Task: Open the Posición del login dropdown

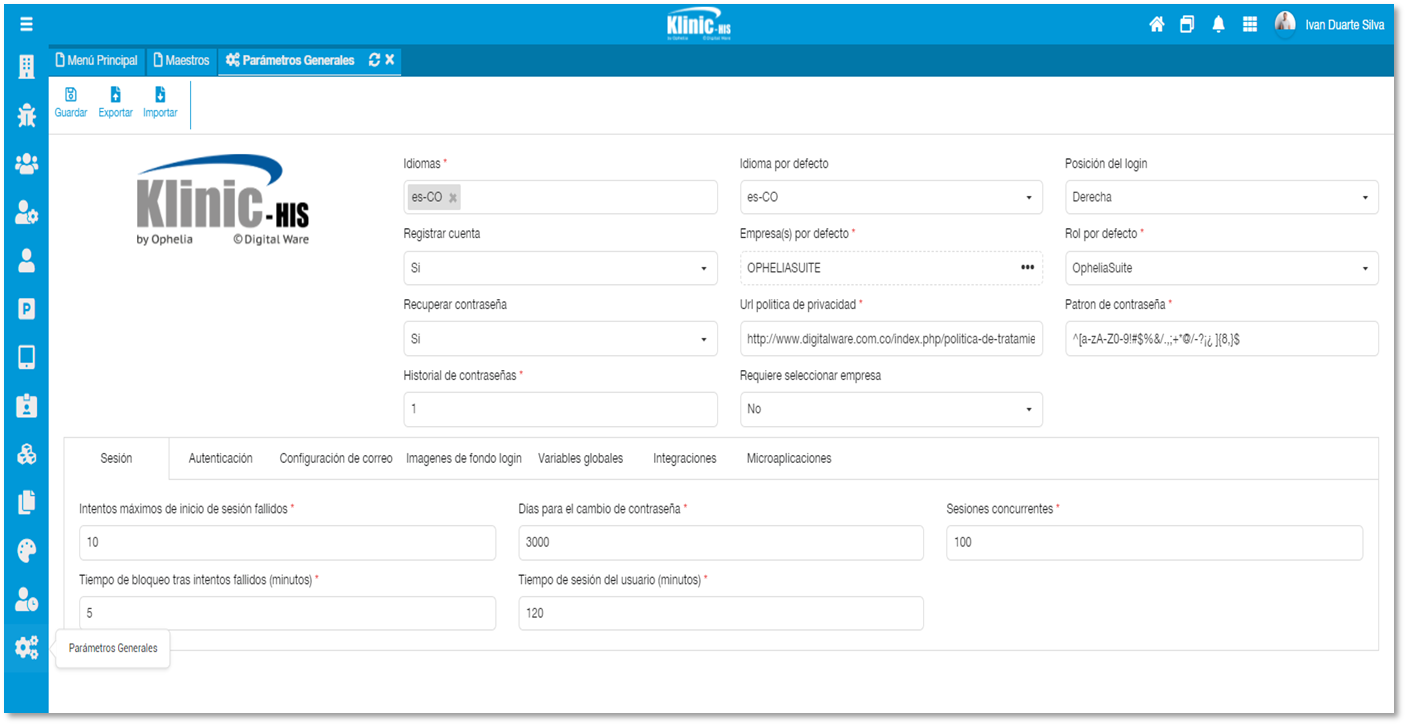Action: tap(1364, 198)
